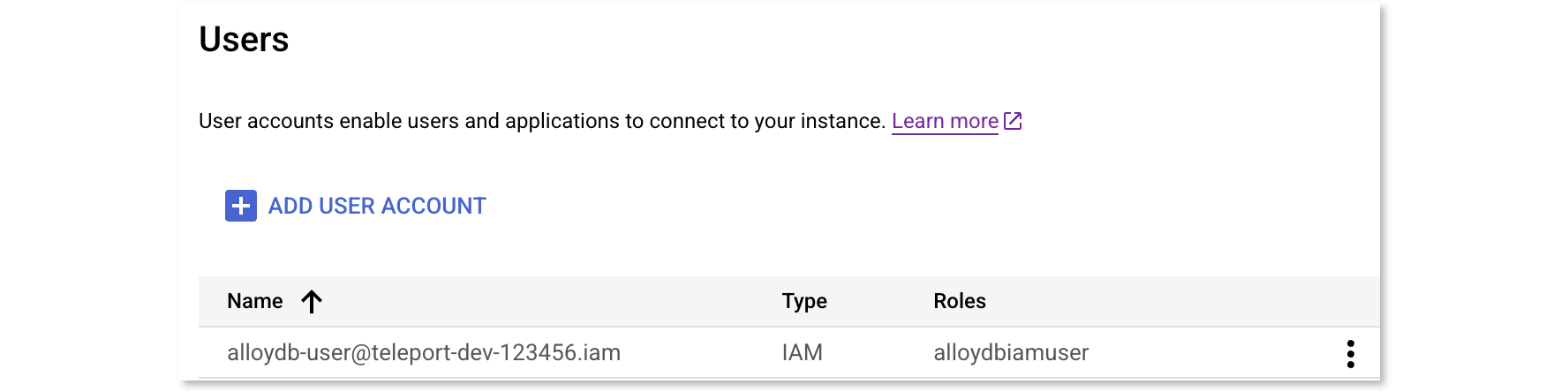Click the Users page heading
The width and height of the screenshot is (1568, 392).
click(x=244, y=40)
